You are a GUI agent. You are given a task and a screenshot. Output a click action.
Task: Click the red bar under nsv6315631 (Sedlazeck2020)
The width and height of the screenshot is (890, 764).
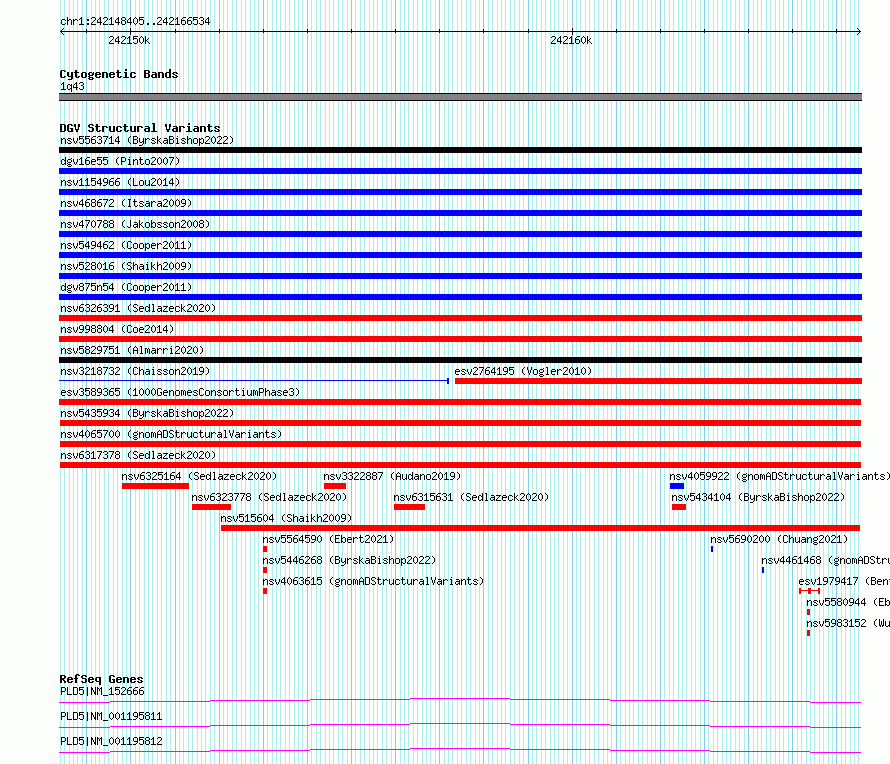(409, 507)
